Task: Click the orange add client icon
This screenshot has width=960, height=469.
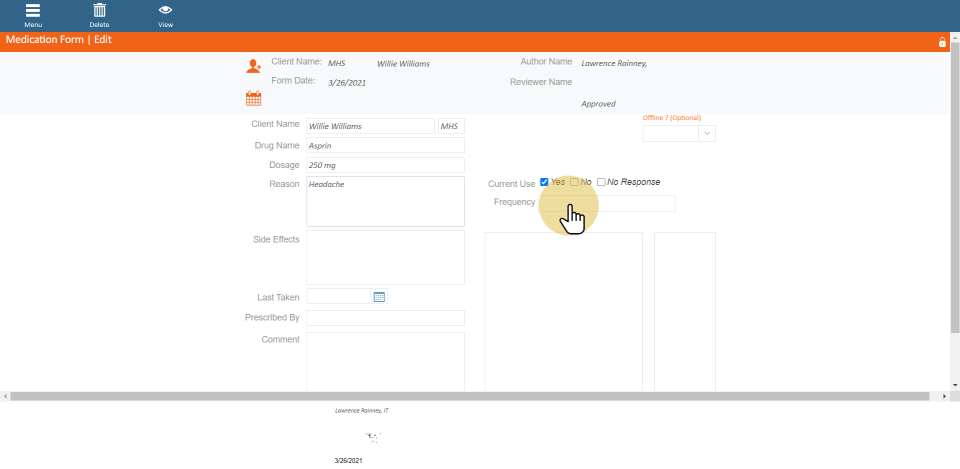Action: 253,66
